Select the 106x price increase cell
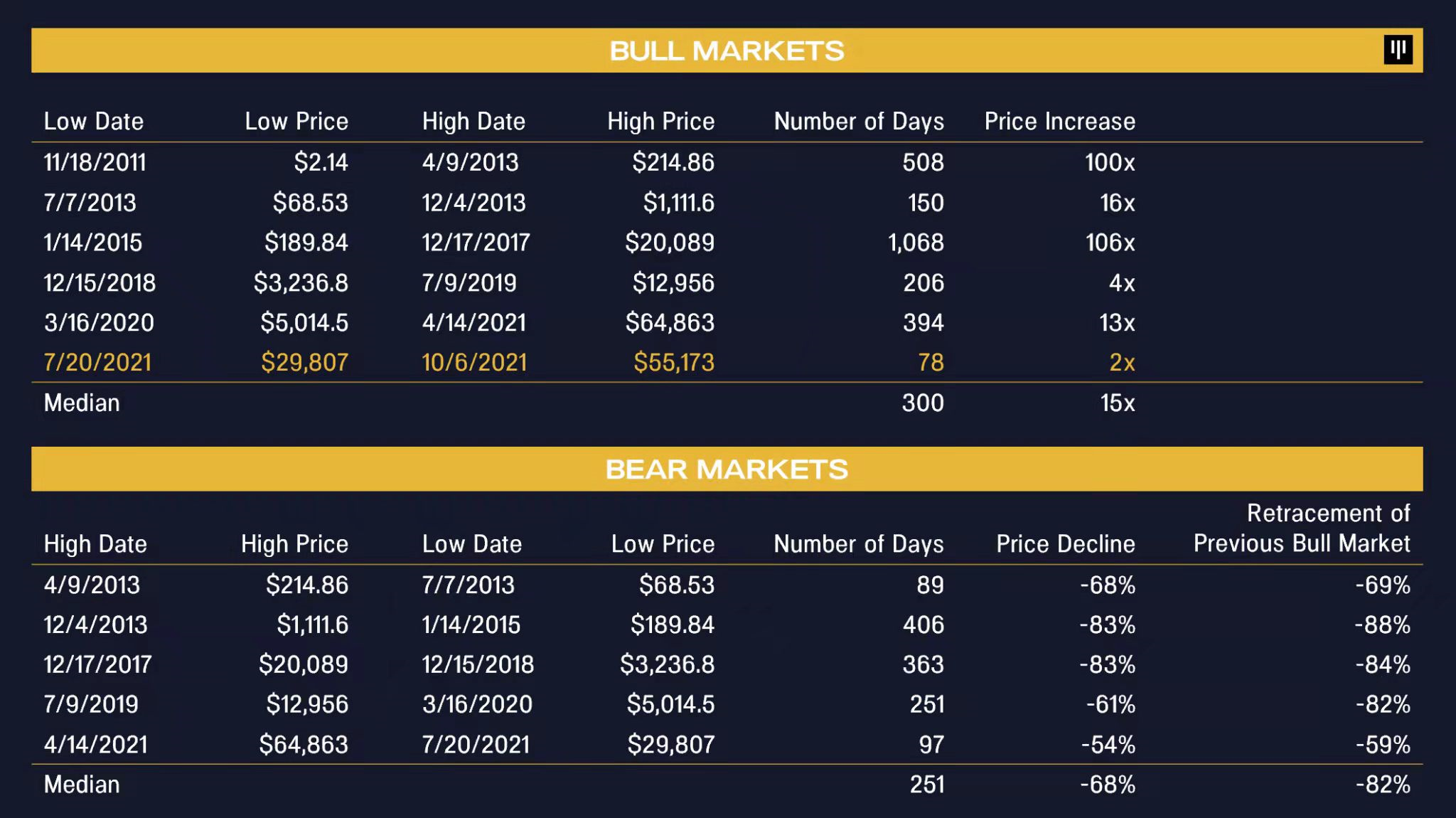 click(1109, 243)
